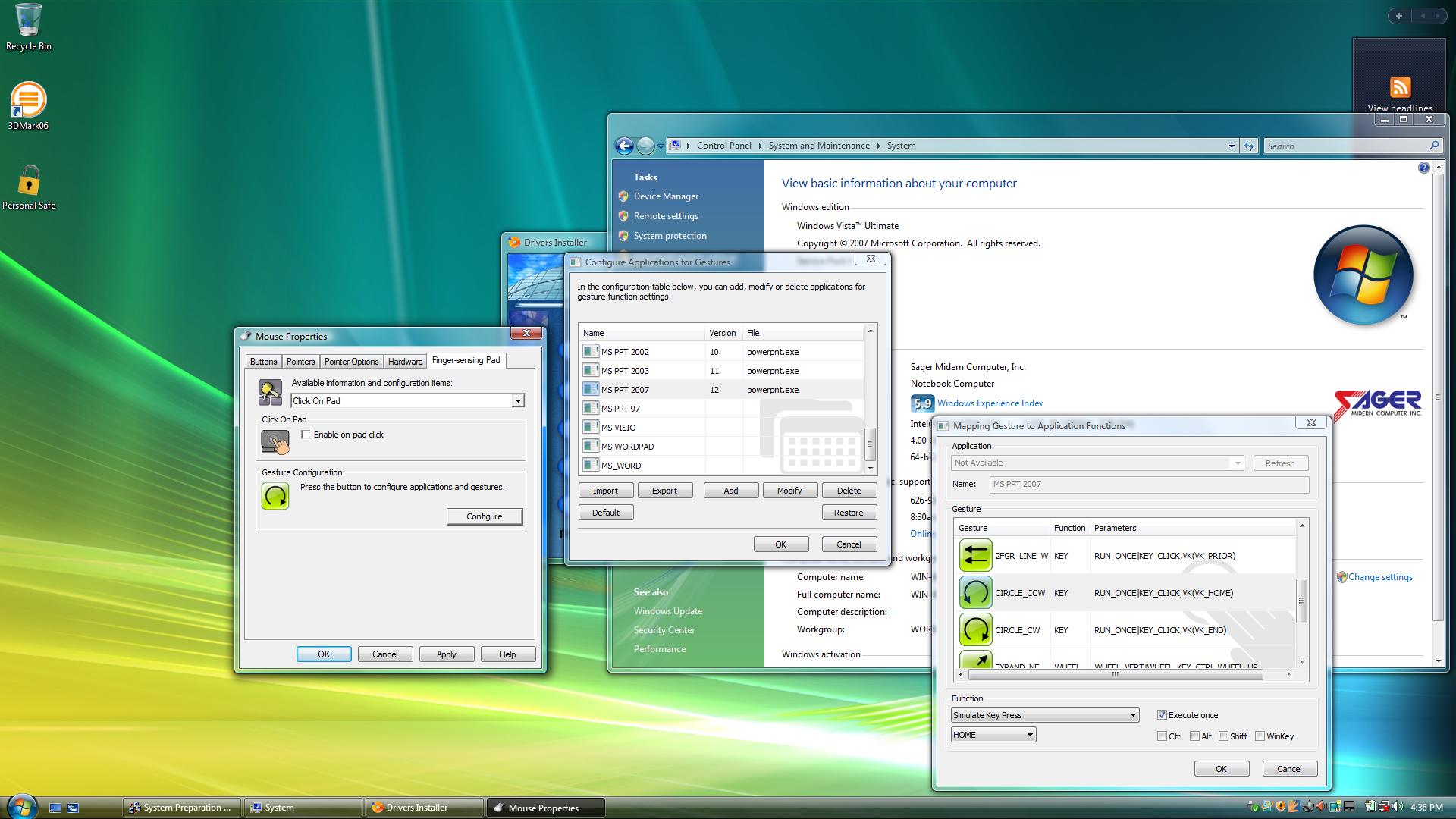This screenshot has height=819, width=1456.
Task: Click the circular gesture configuration icon
Action: pos(275,496)
